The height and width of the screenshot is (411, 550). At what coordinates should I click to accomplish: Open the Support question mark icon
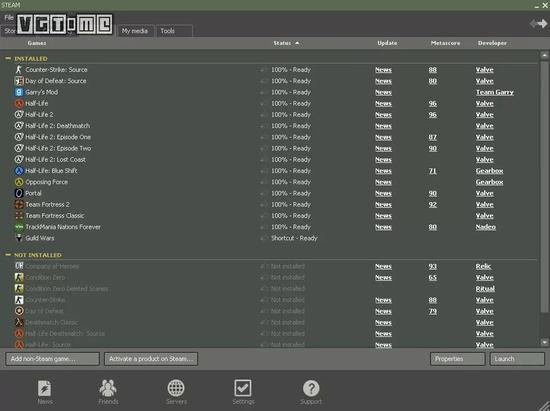pos(311,388)
